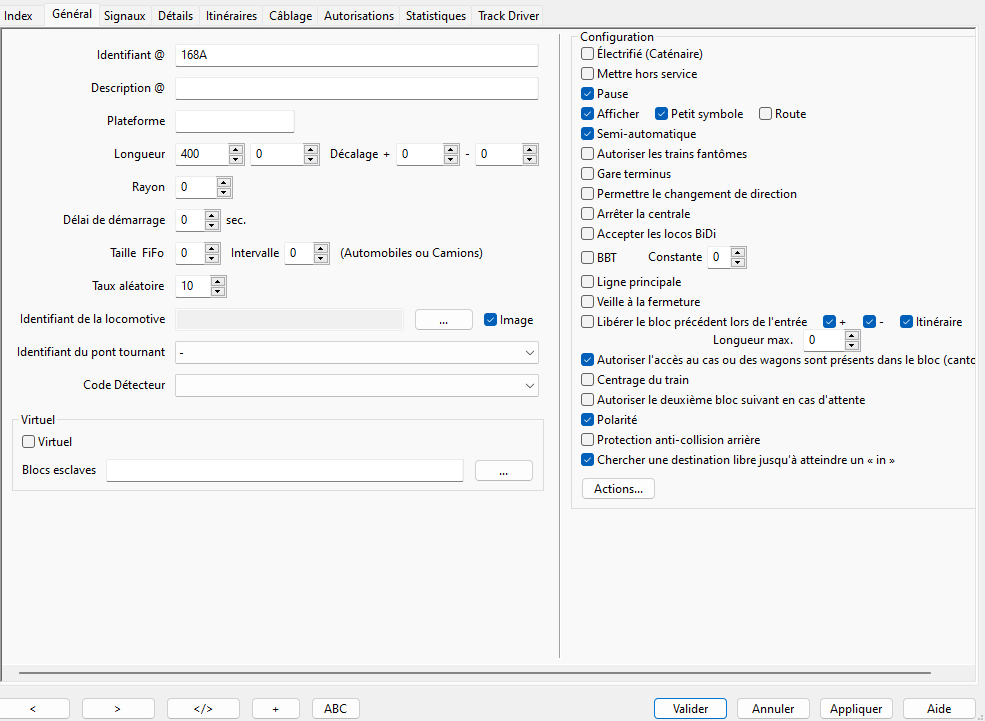The image size is (985, 721).
Task: Increase the Taille FiFo value
Action: click(212, 248)
